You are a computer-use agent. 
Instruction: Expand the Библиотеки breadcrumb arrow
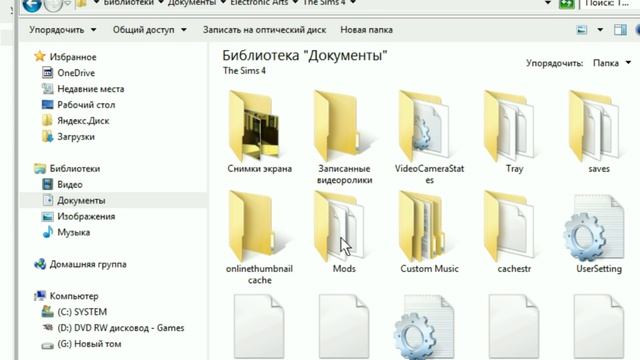pyautogui.click(x=161, y=3)
